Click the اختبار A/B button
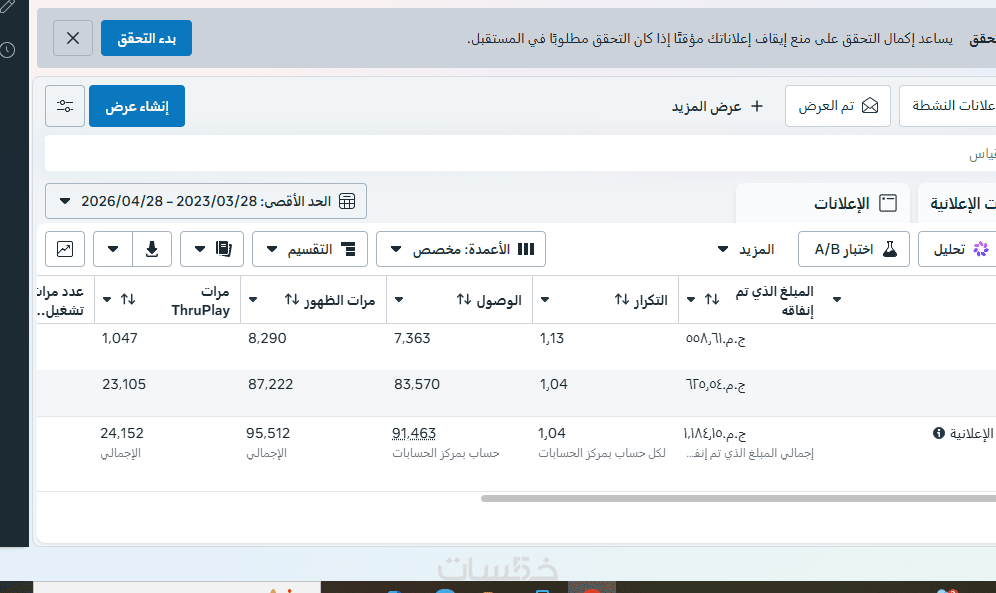The image size is (996, 593). click(854, 249)
